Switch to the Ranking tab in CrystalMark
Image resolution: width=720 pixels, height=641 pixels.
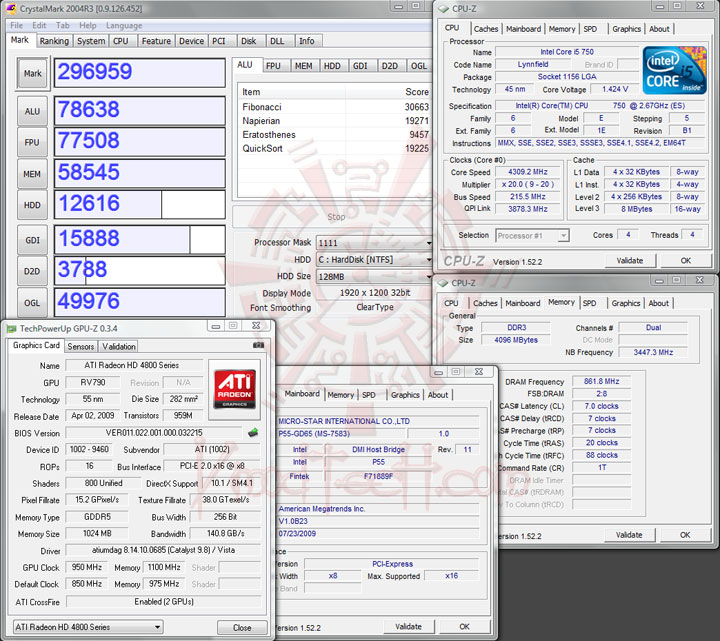tap(54, 41)
